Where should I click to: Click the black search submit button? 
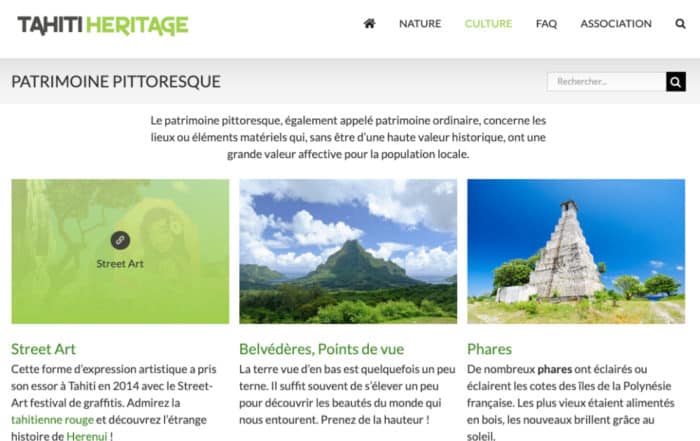pos(676,82)
